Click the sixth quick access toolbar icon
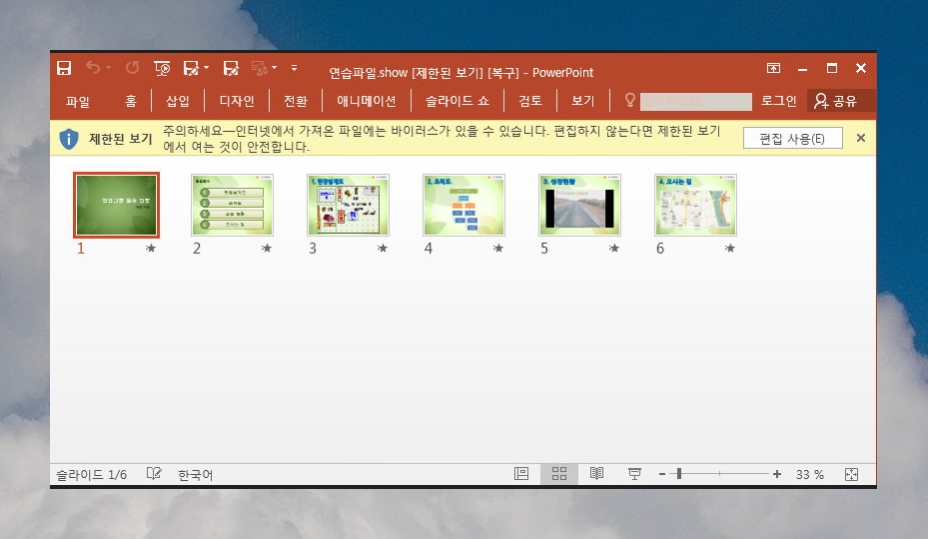 point(231,68)
